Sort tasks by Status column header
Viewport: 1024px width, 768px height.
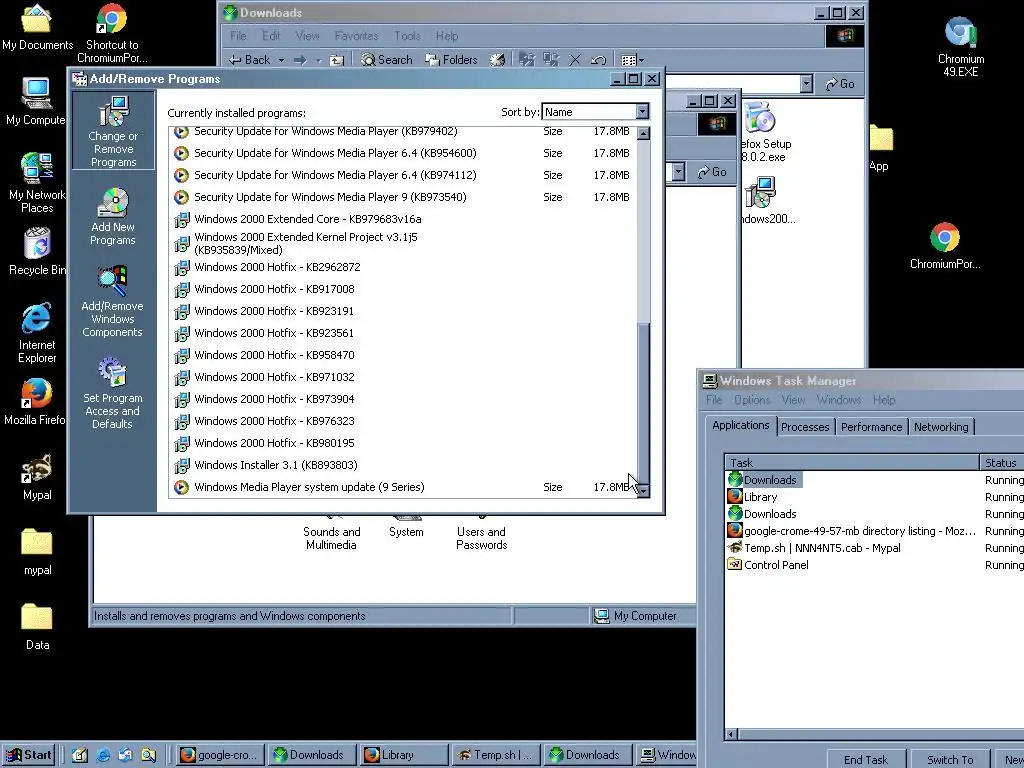(1002, 462)
